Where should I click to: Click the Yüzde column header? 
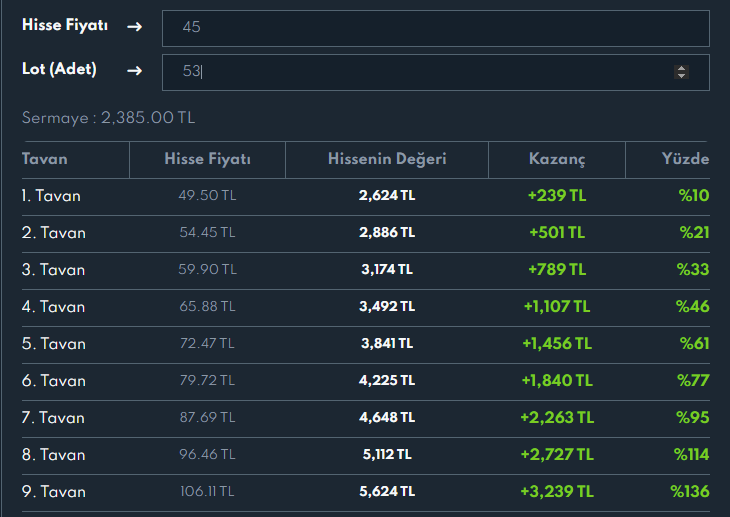[x=685, y=159]
